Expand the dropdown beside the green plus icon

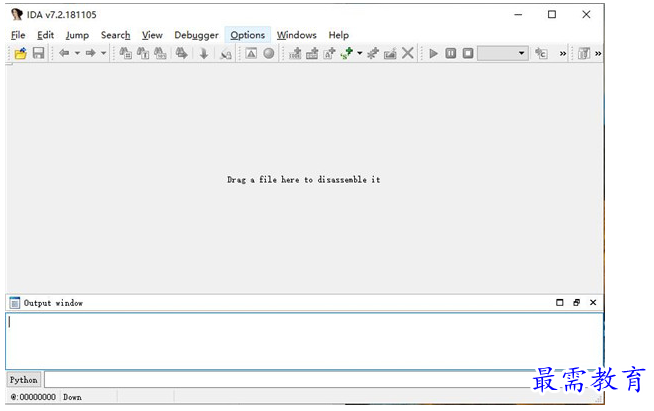360,53
